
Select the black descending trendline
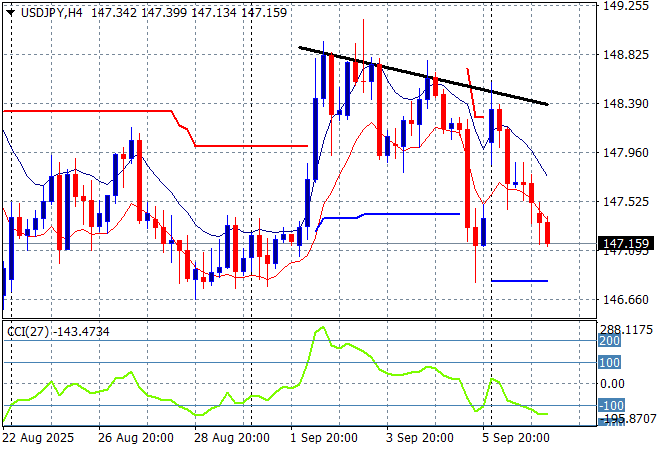(420, 75)
